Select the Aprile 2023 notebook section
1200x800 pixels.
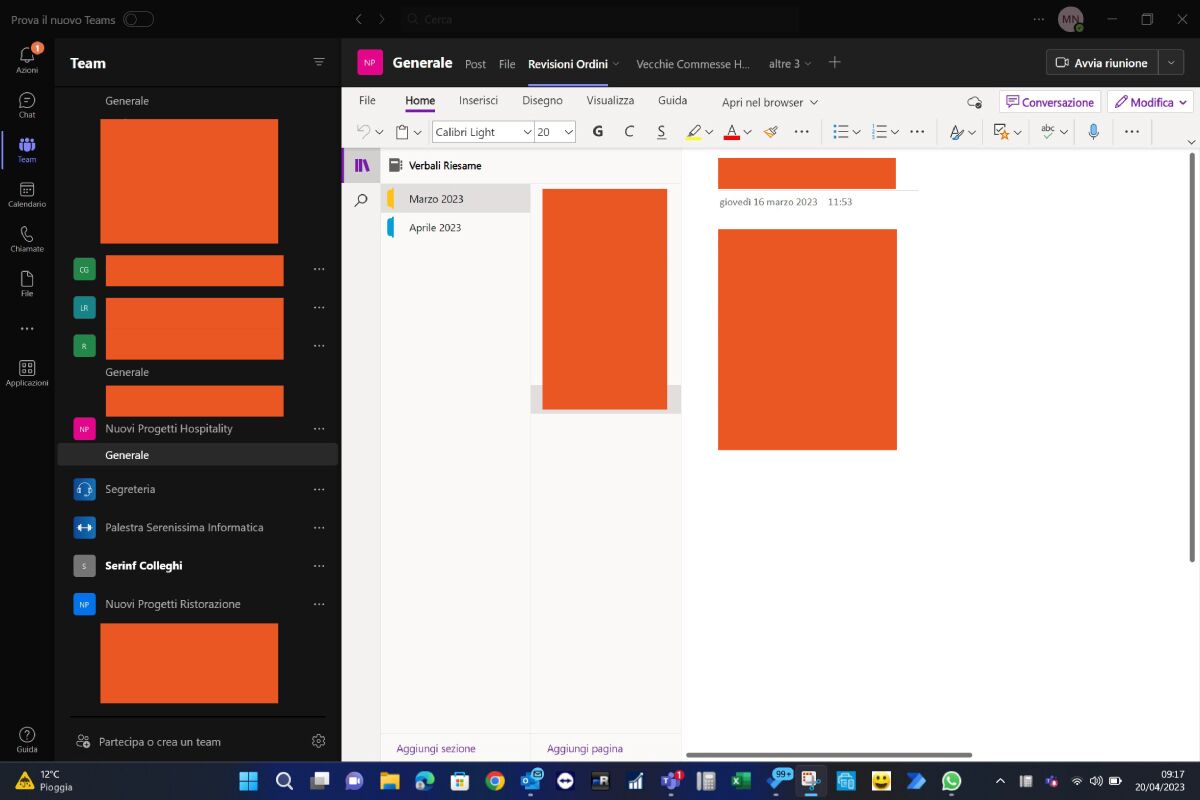click(434, 227)
